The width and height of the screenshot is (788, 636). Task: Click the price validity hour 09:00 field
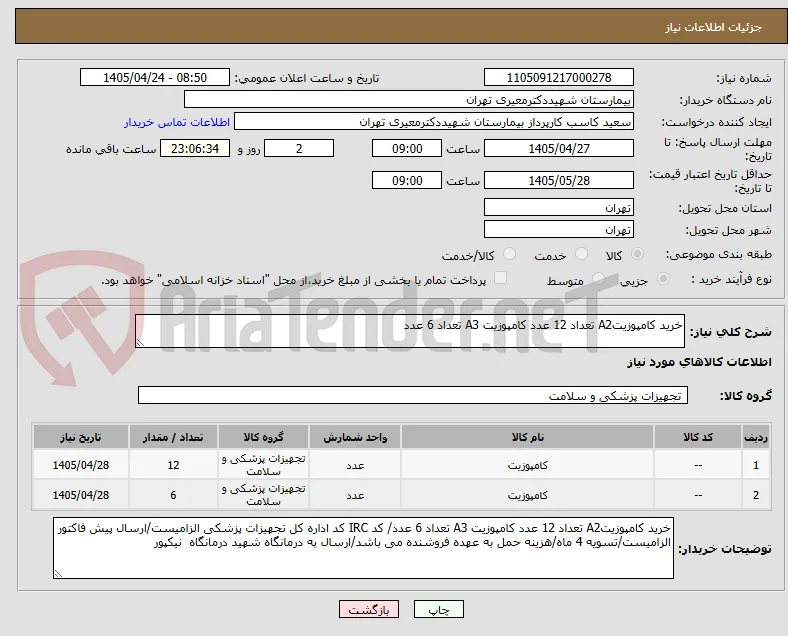407,180
